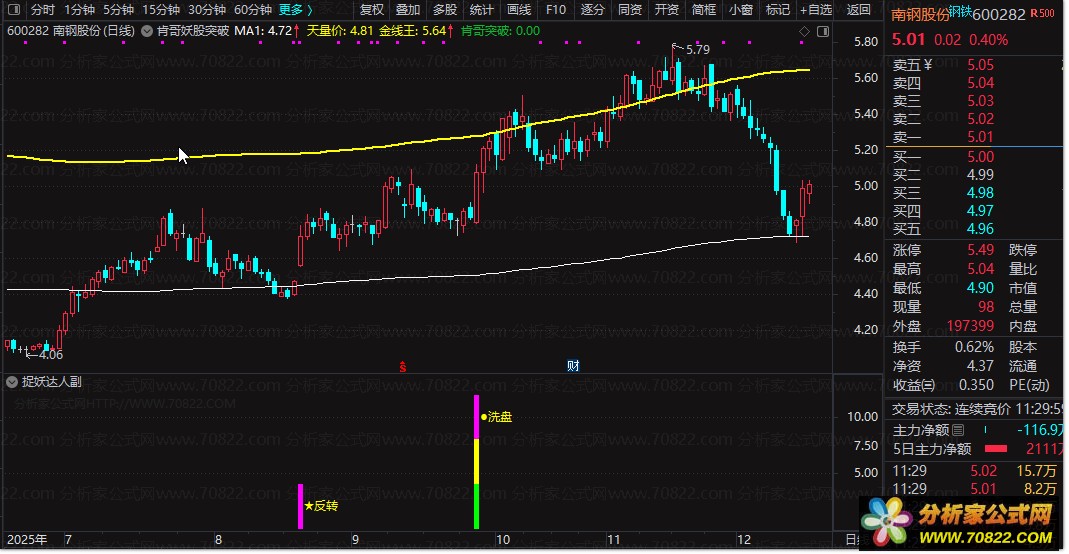The image size is (1069, 554).
Task: Click 标记 mark button
Action: (777, 10)
